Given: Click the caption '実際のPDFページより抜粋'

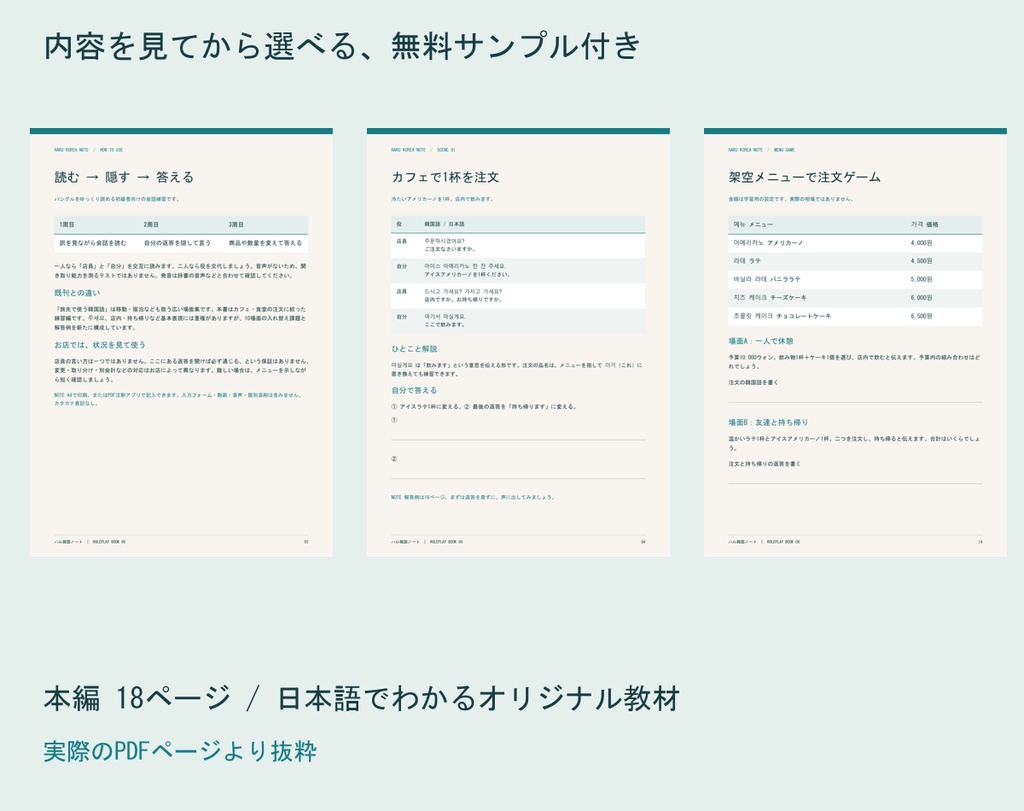Looking at the screenshot, I should [180, 751].
